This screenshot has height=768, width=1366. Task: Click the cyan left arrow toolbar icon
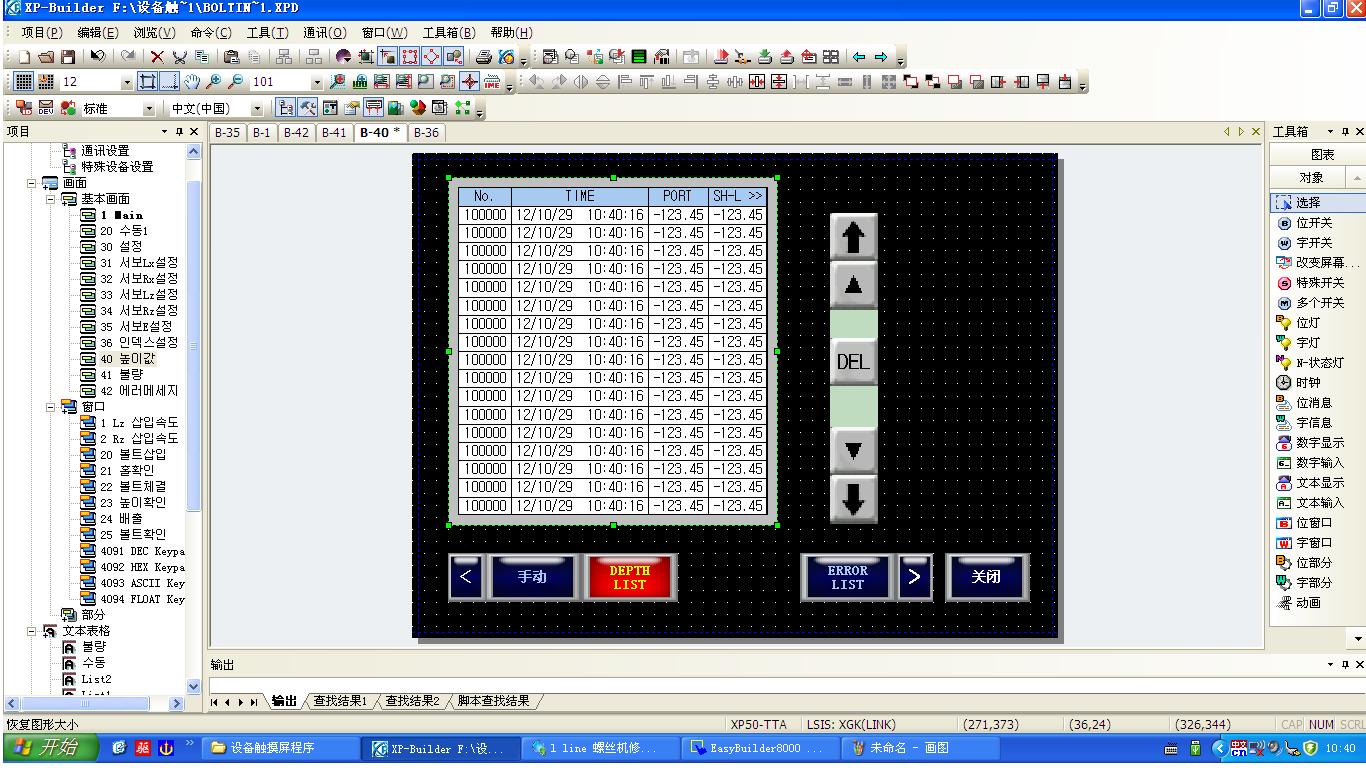859,58
